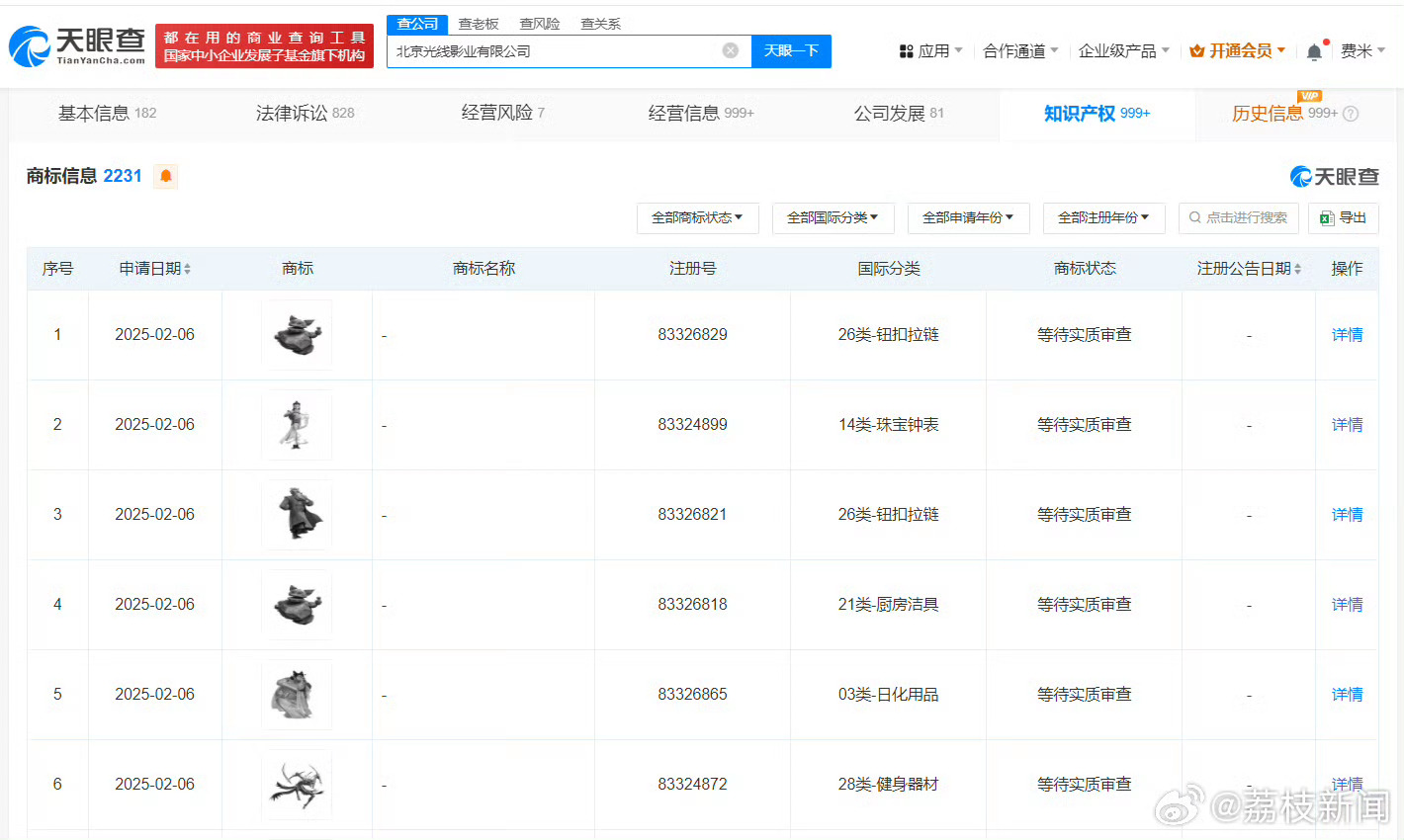Image resolution: width=1404 pixels, height=840 pixels.
Task: Open notifications bell icon in header
Action: (x=1314, y=51)
